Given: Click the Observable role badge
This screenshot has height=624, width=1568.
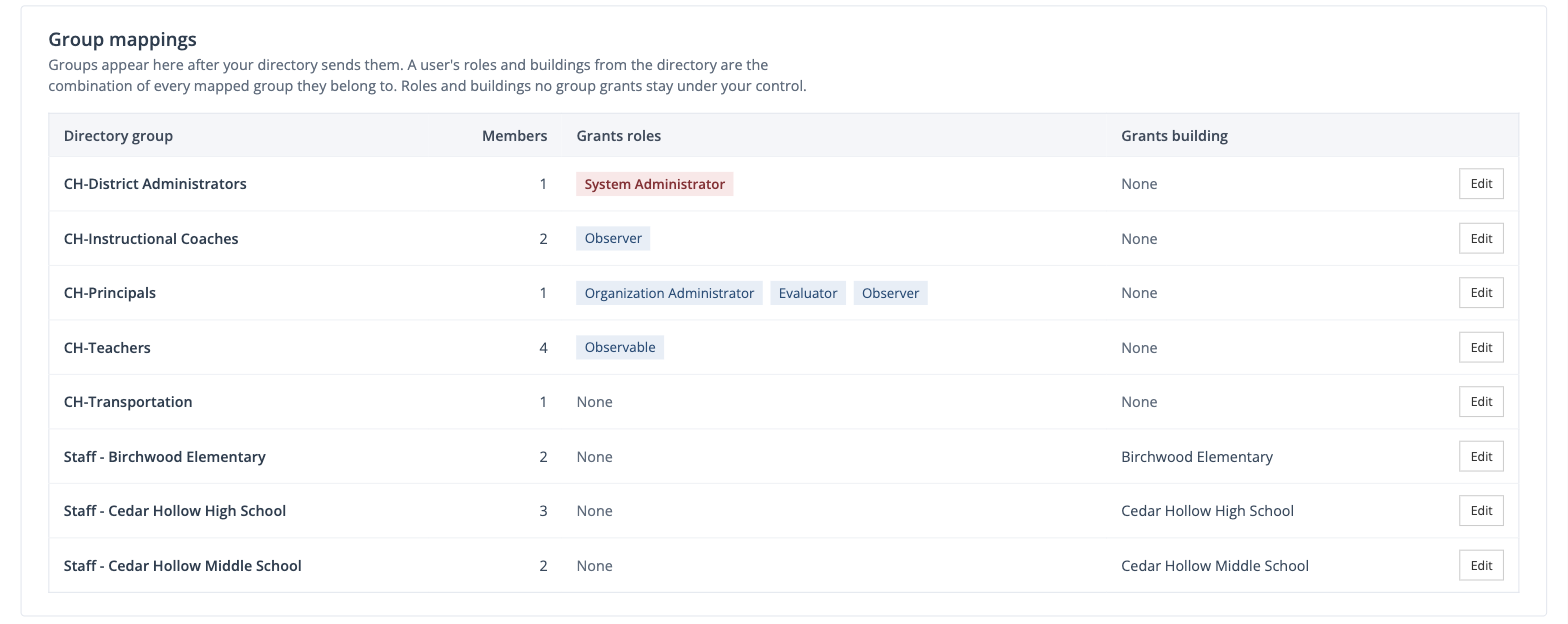Looking at the screenshot, I should tap(620, 348).
